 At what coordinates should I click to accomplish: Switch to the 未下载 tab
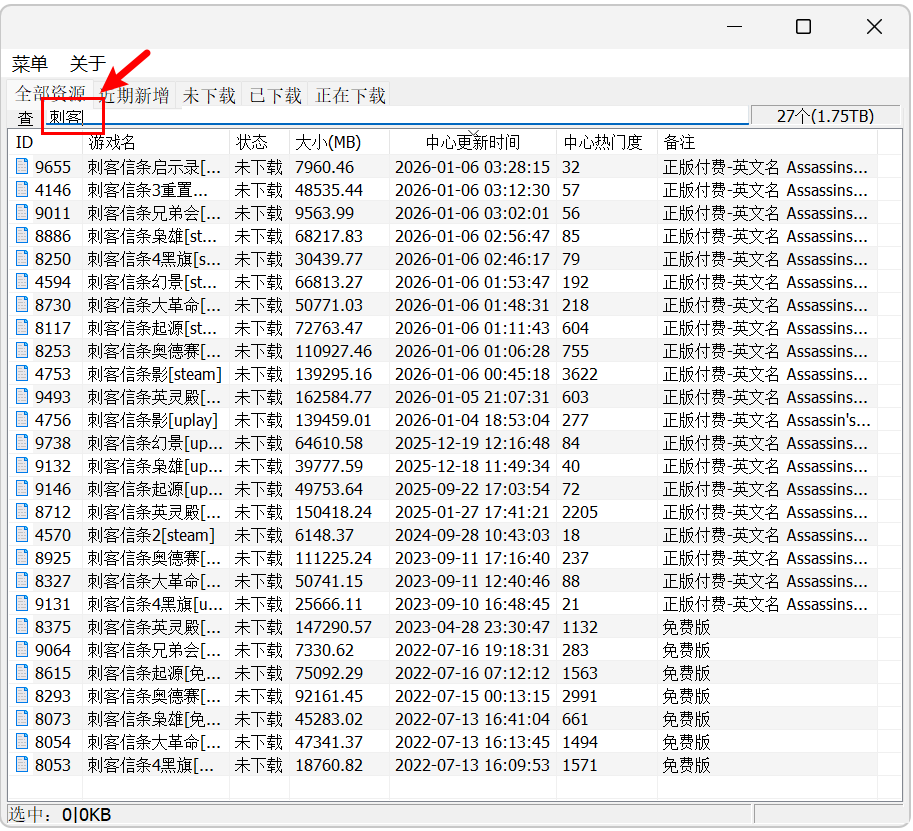click(x=209, y=95)
